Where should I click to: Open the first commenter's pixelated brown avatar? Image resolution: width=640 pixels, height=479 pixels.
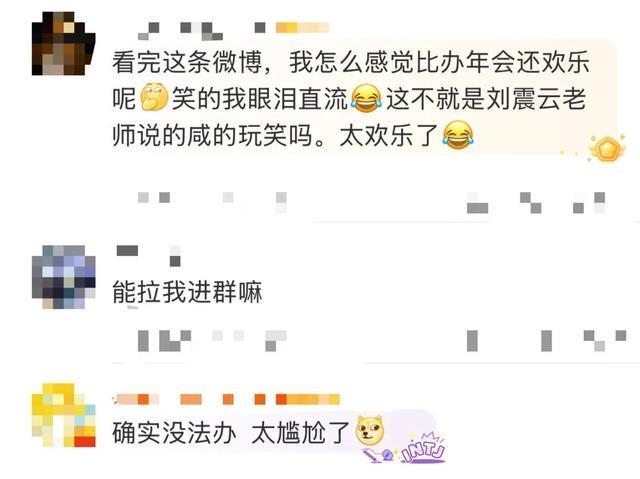[x=64, y=43]
